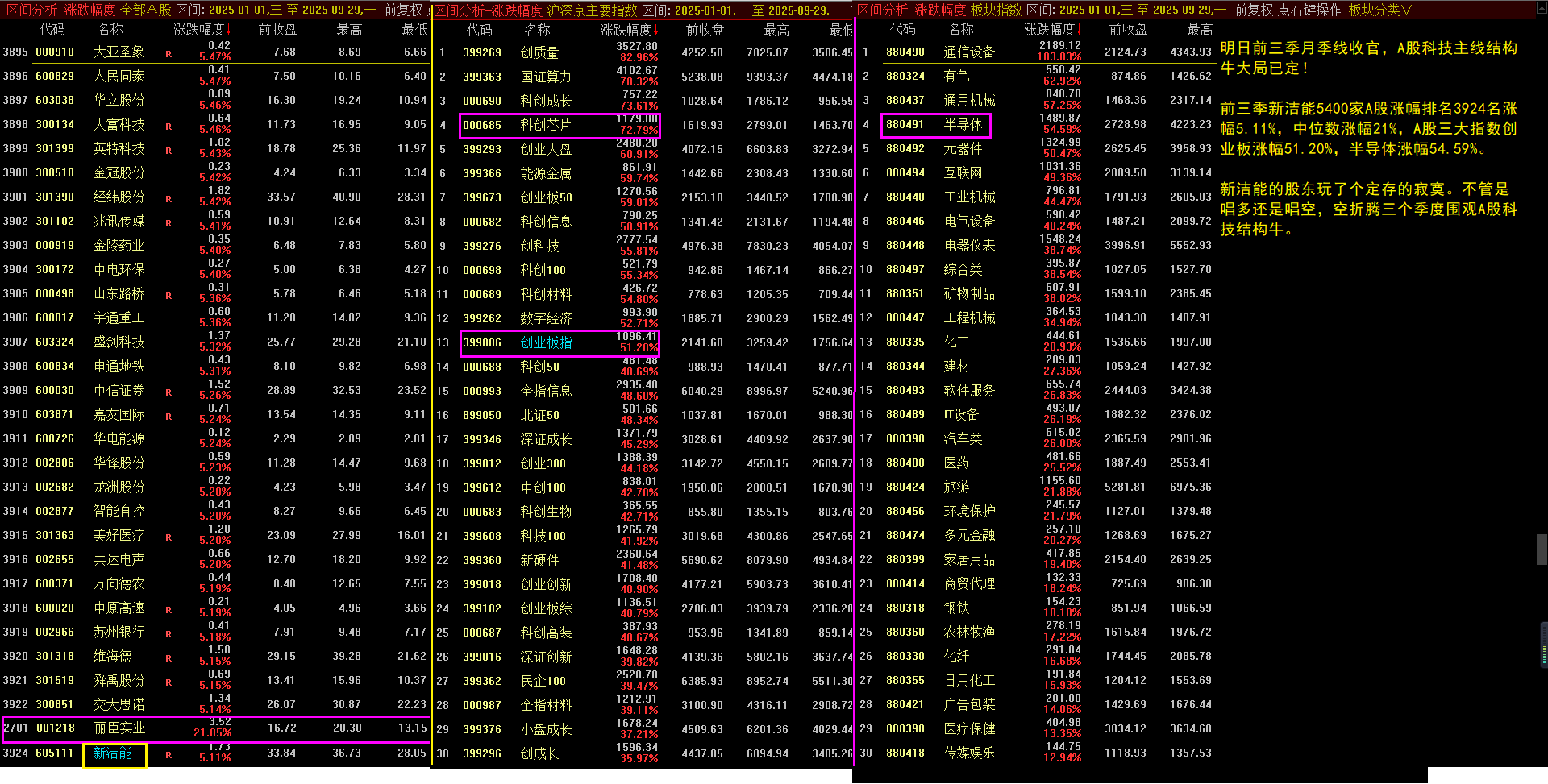Open the 板块分类 dropdown
Screen dimensions: 1548x784
click(x=1379, y=10)
